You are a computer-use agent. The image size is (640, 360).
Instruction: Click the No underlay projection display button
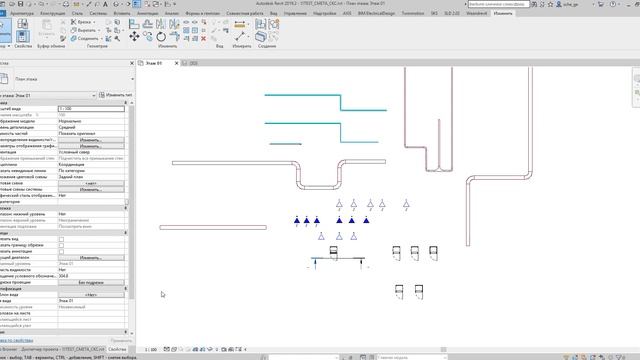coord(91,282)
